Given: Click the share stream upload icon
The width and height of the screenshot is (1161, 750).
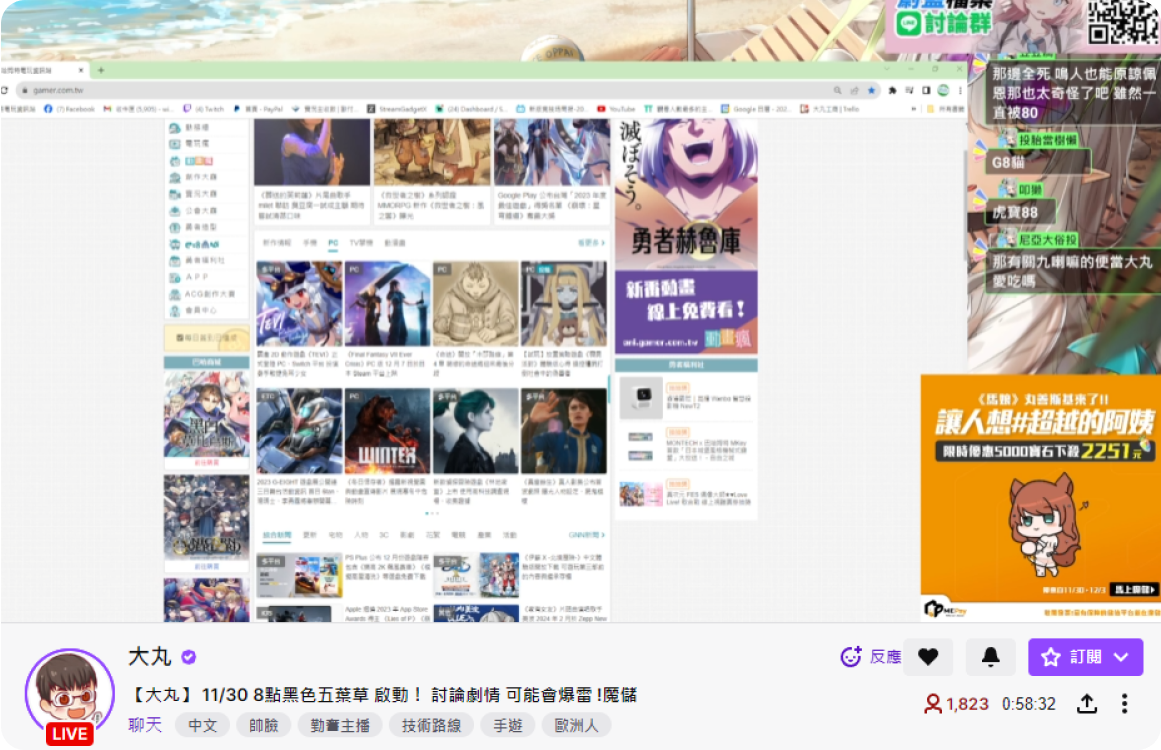Looking at the screenshot, I should click(1087, 703).
